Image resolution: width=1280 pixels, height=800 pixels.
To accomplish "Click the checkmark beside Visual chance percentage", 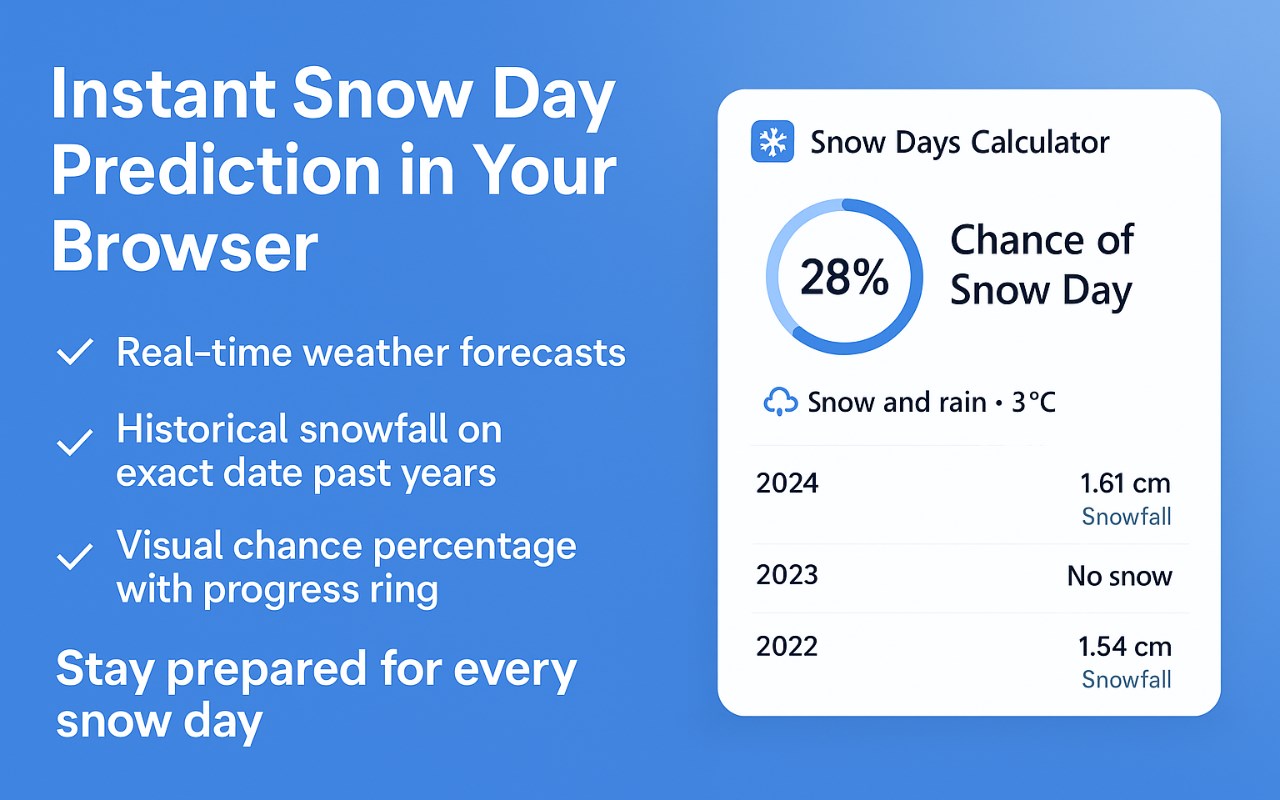I will 75,557.
